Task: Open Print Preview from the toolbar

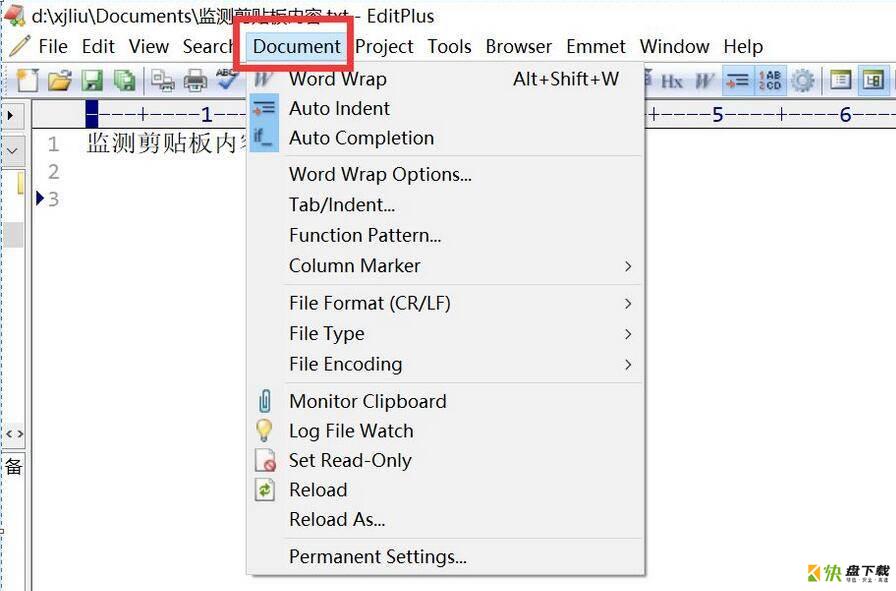Action: click(x=163, y=80)
